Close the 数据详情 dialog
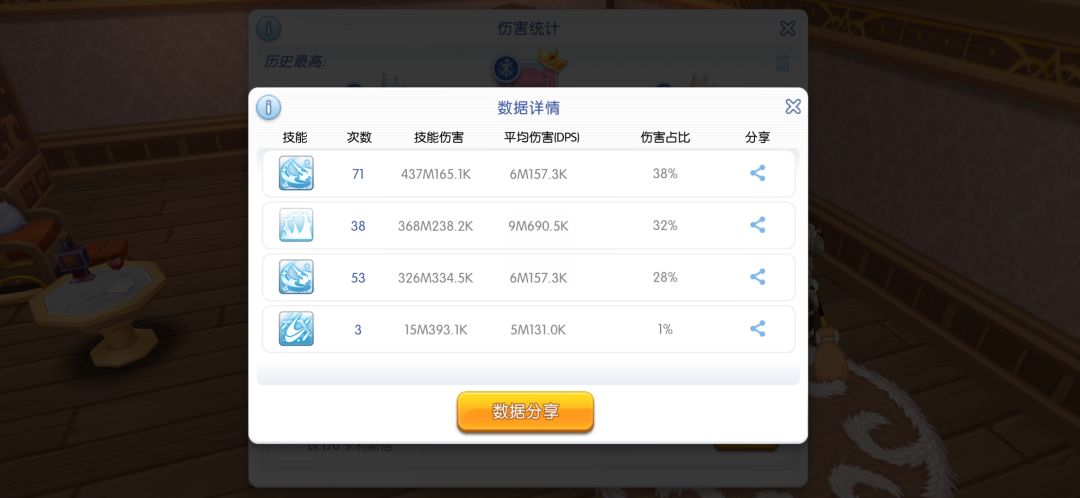 click(x=793, y=106)
